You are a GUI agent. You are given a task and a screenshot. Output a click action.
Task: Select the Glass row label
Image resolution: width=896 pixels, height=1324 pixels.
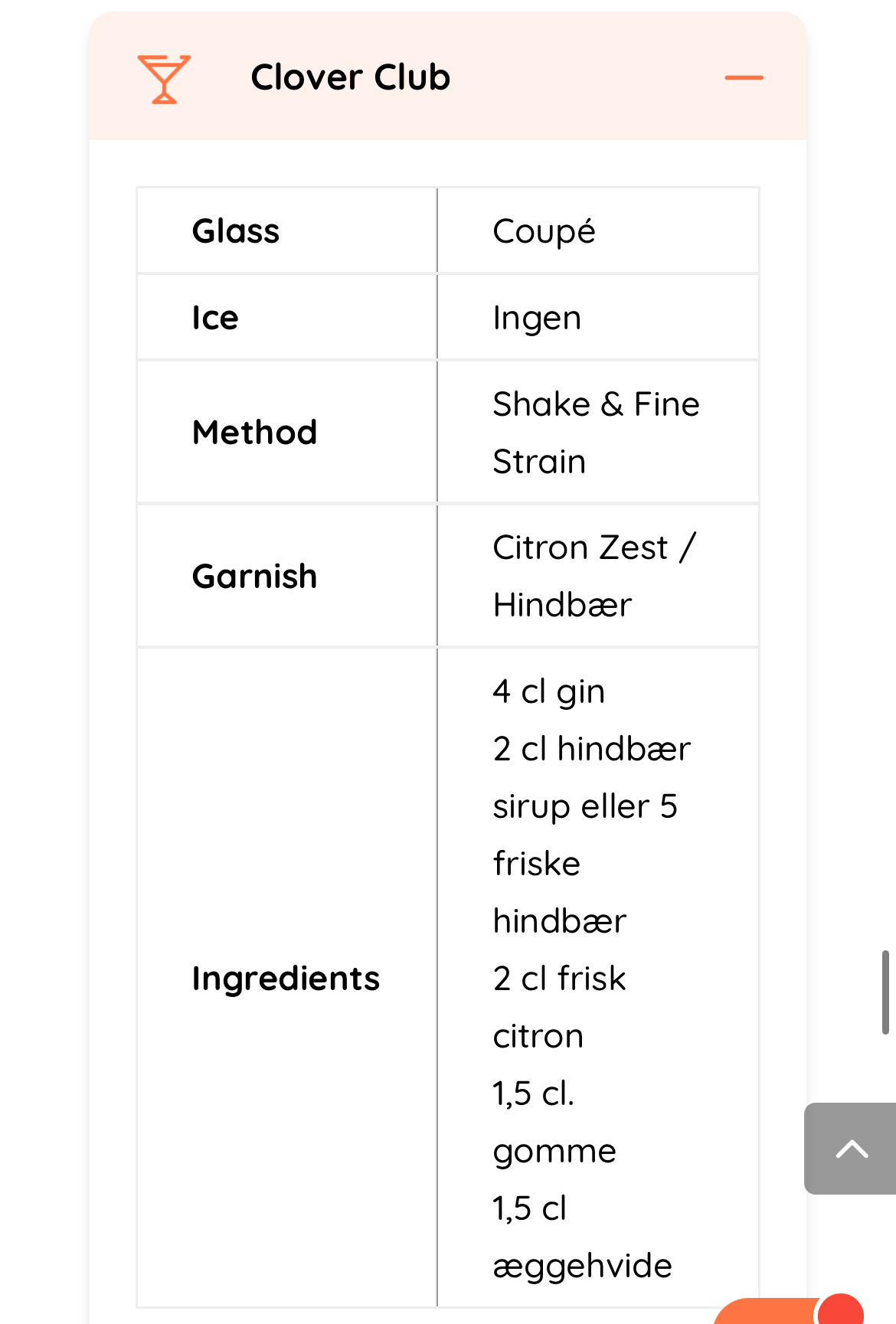236,231
